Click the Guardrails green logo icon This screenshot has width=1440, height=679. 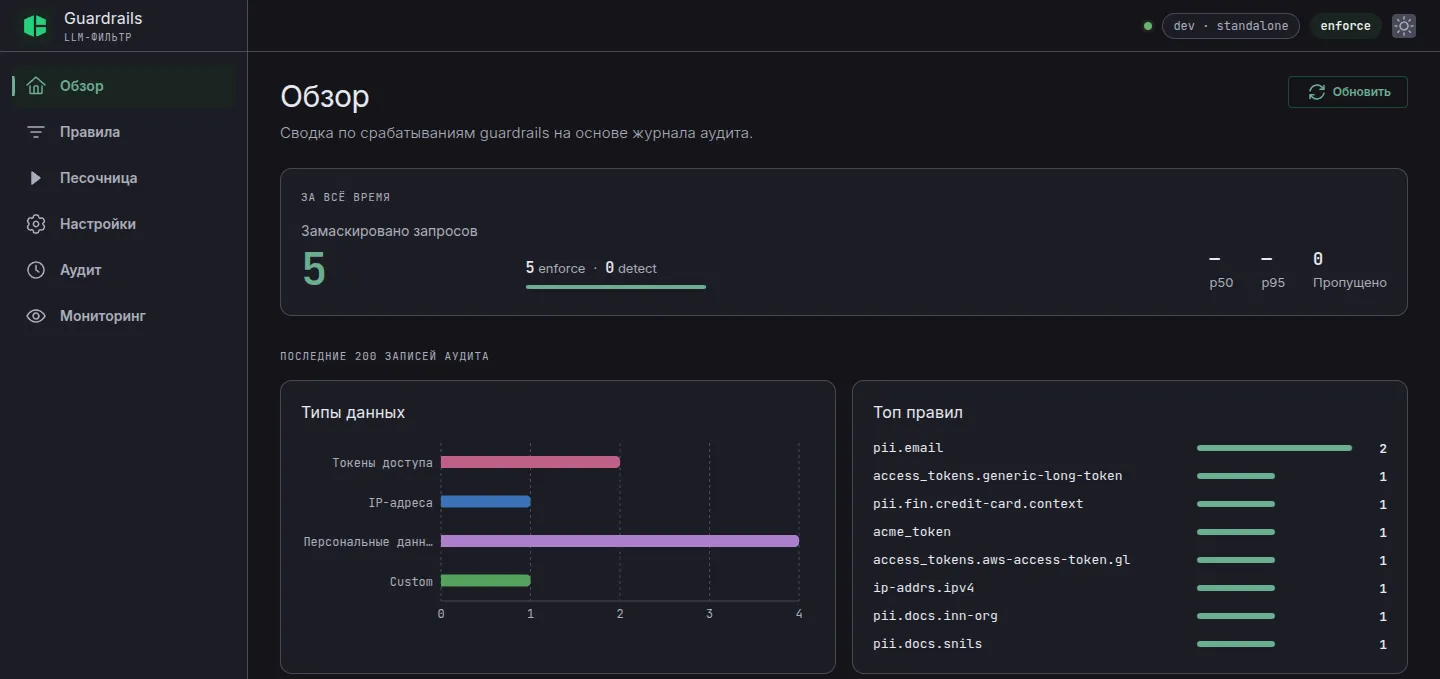(x=35, y=26)
